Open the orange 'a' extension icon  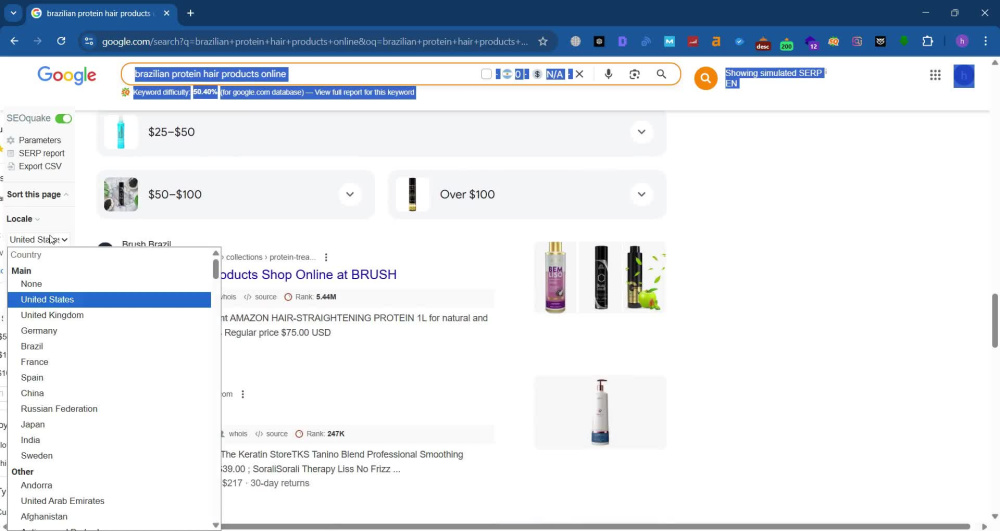click(x=716, y=41)
